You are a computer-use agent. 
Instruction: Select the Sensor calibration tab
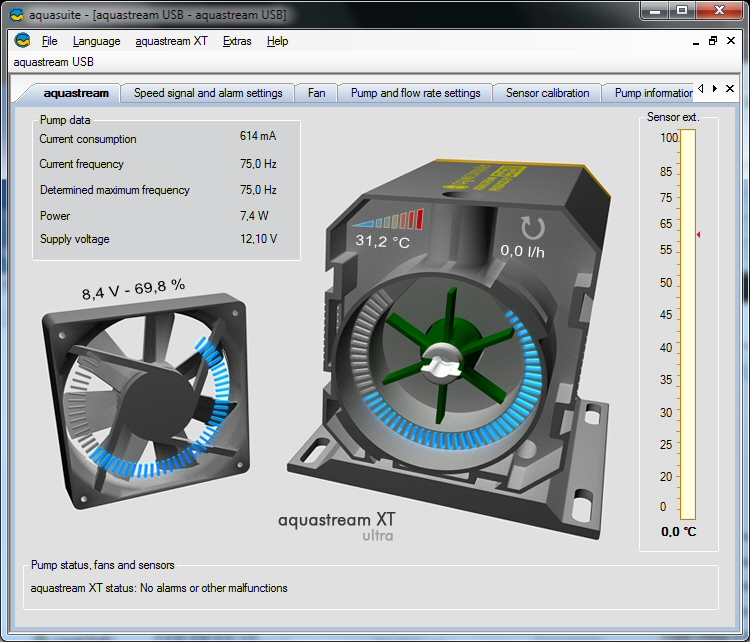click(x=547, y=93)
